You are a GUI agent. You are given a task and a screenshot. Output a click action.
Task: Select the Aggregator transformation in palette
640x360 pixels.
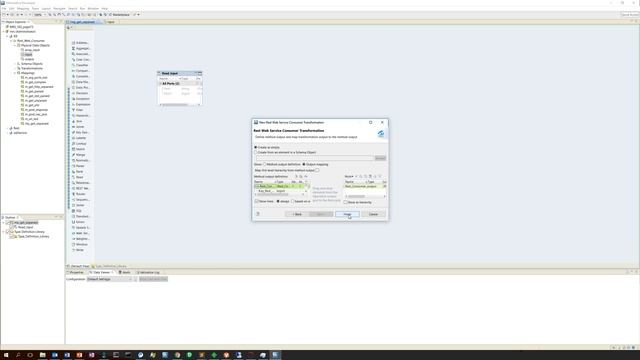pos(81,48)
